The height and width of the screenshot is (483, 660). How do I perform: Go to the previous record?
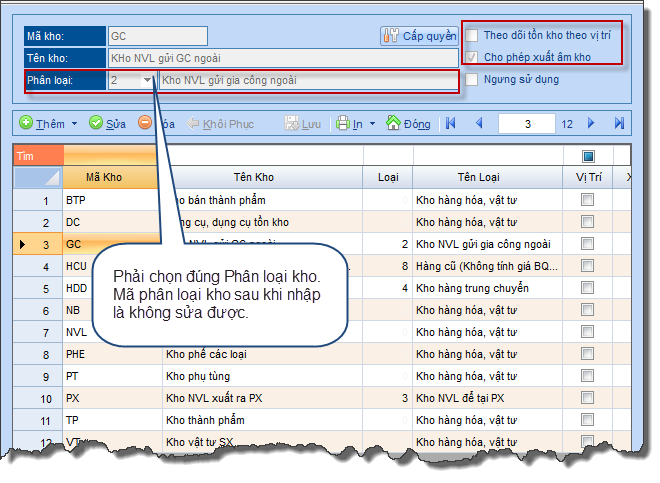(x=478, y=124)
